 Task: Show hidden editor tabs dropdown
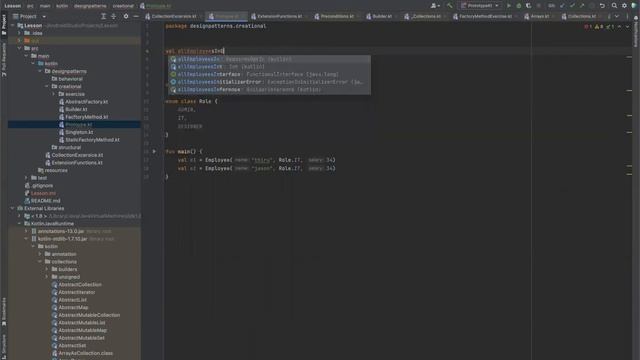pos(617,16)
